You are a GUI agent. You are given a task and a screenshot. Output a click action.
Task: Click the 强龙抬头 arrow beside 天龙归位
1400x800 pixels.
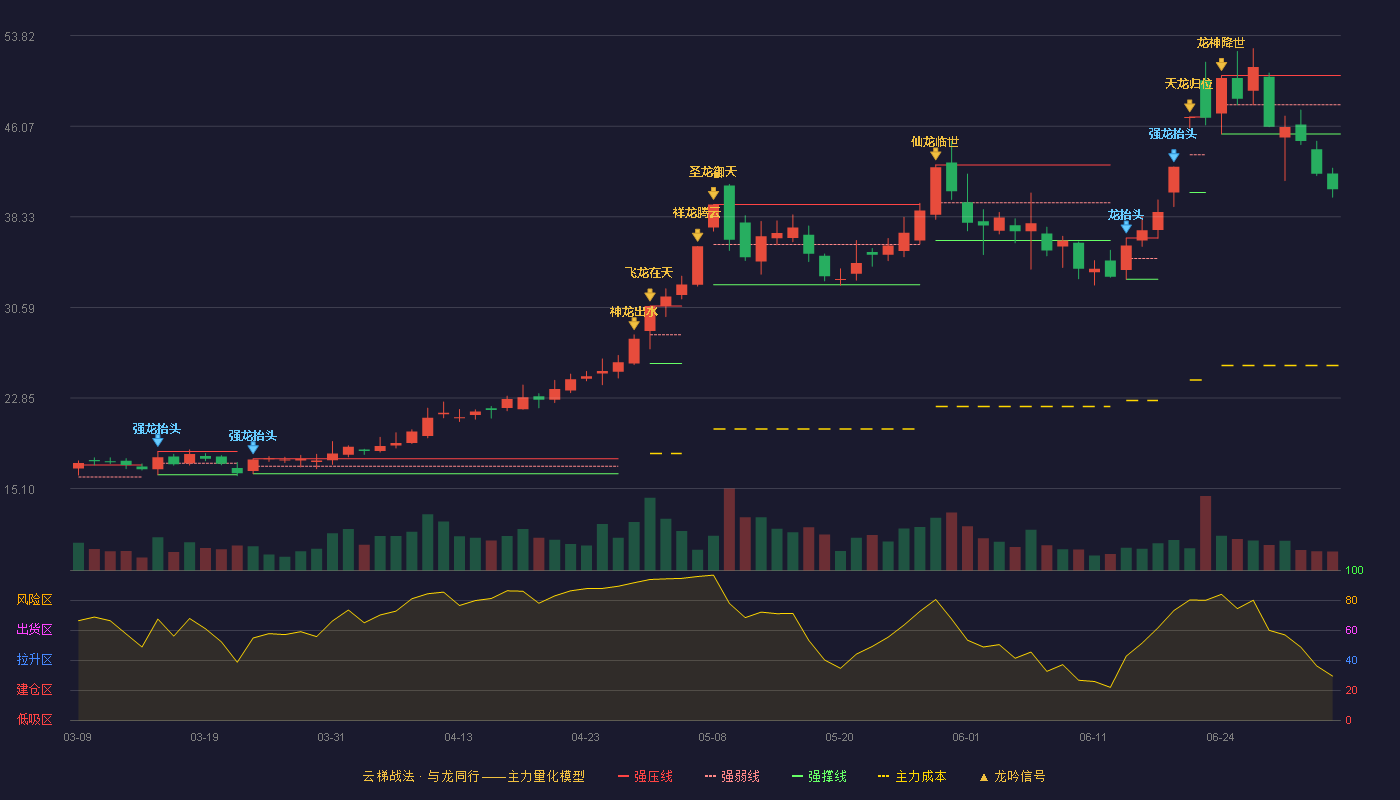1174,155
